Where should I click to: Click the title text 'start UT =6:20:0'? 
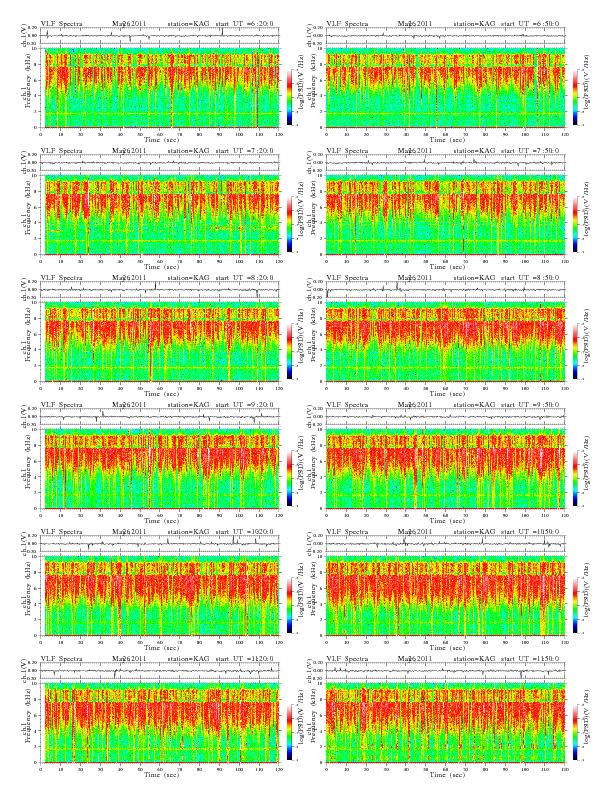tap(244, 23)
